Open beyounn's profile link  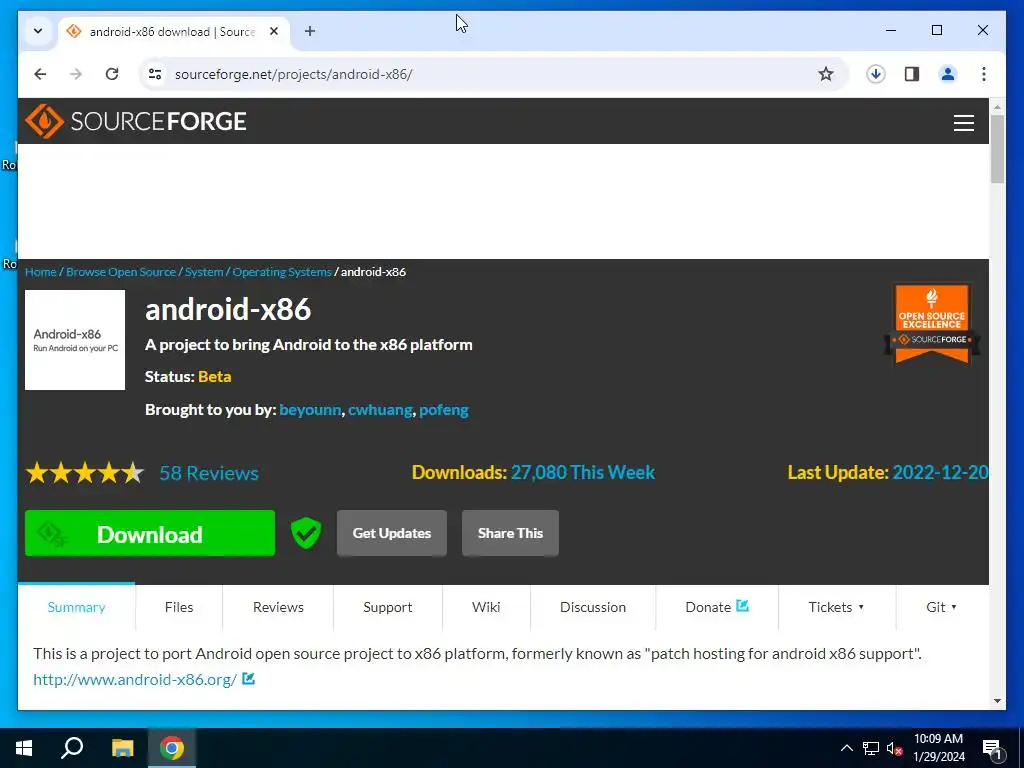(310, 409)
